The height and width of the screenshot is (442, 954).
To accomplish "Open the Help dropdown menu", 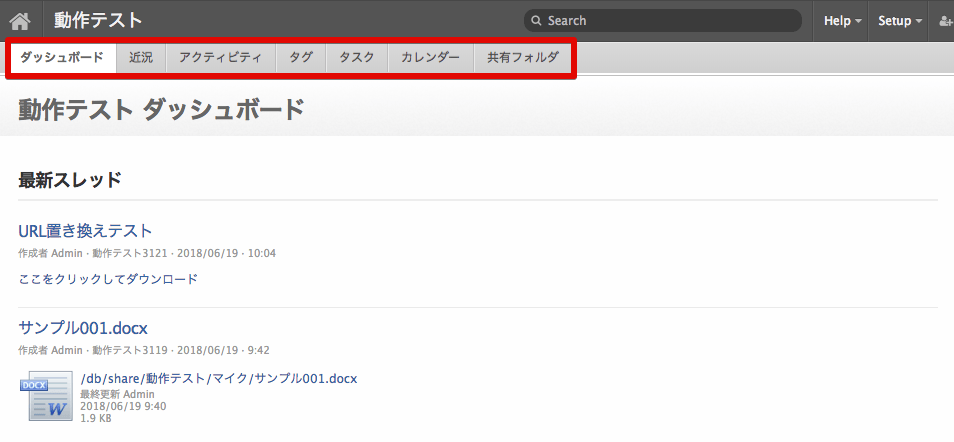I will (843, 21).
